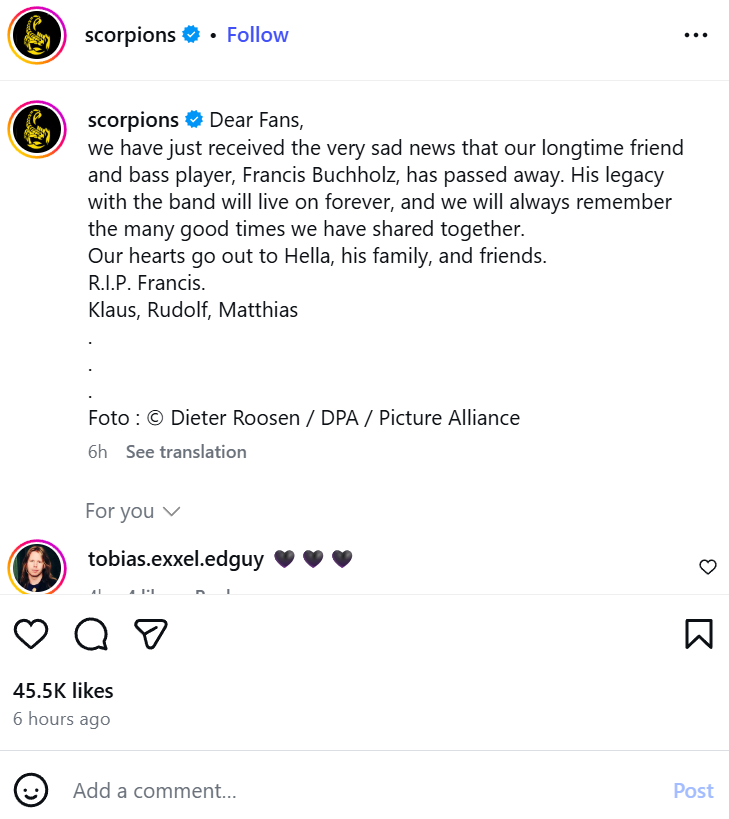Like tobias.exxel.edguy's comment
729x819 pixels.
click(x=707, y=567)
